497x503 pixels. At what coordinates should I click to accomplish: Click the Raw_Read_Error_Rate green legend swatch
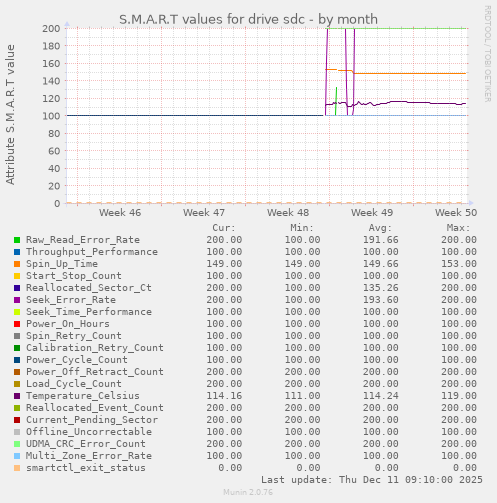17,240
